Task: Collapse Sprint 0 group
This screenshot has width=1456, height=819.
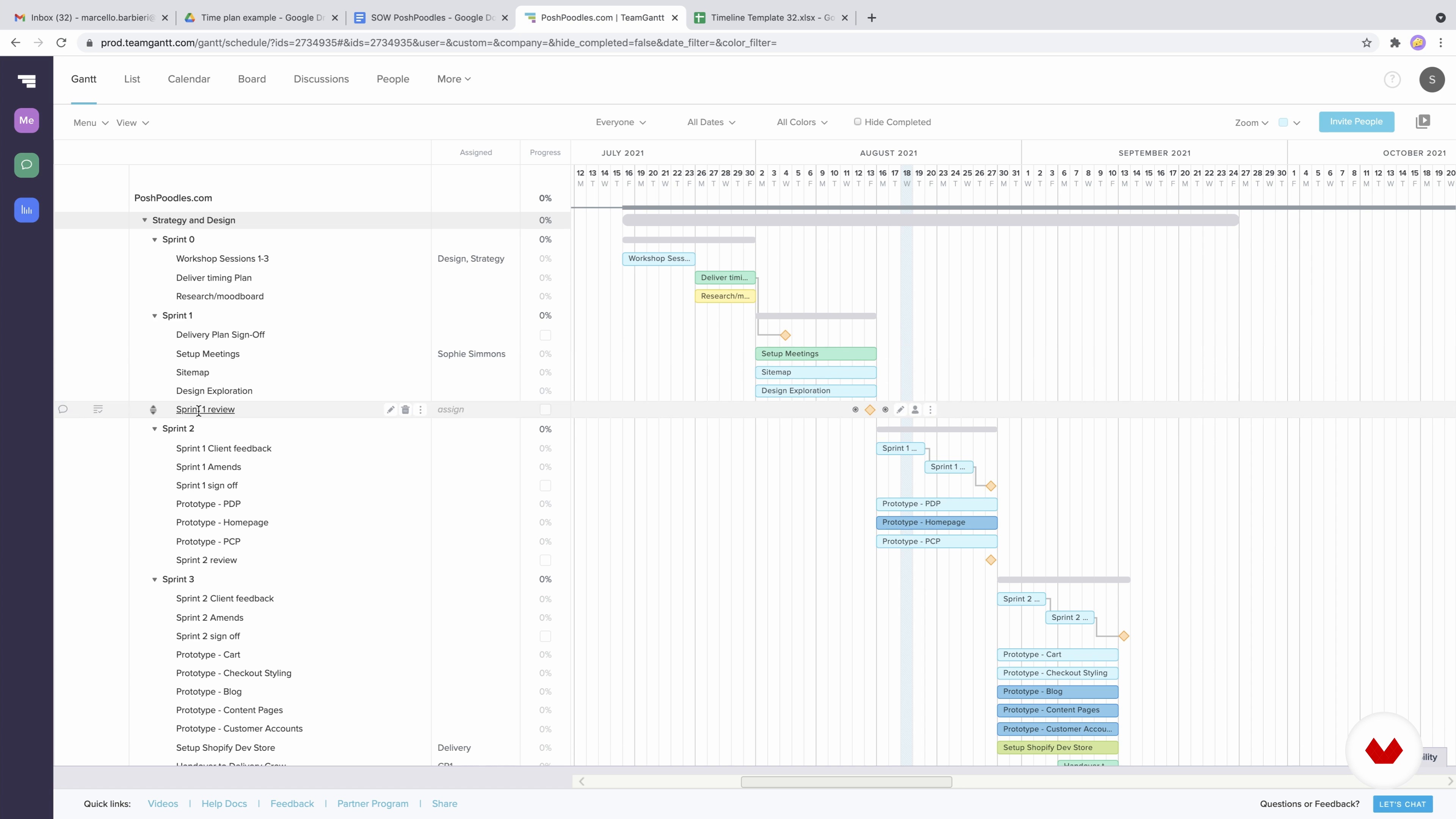Action: pos(154,240)
